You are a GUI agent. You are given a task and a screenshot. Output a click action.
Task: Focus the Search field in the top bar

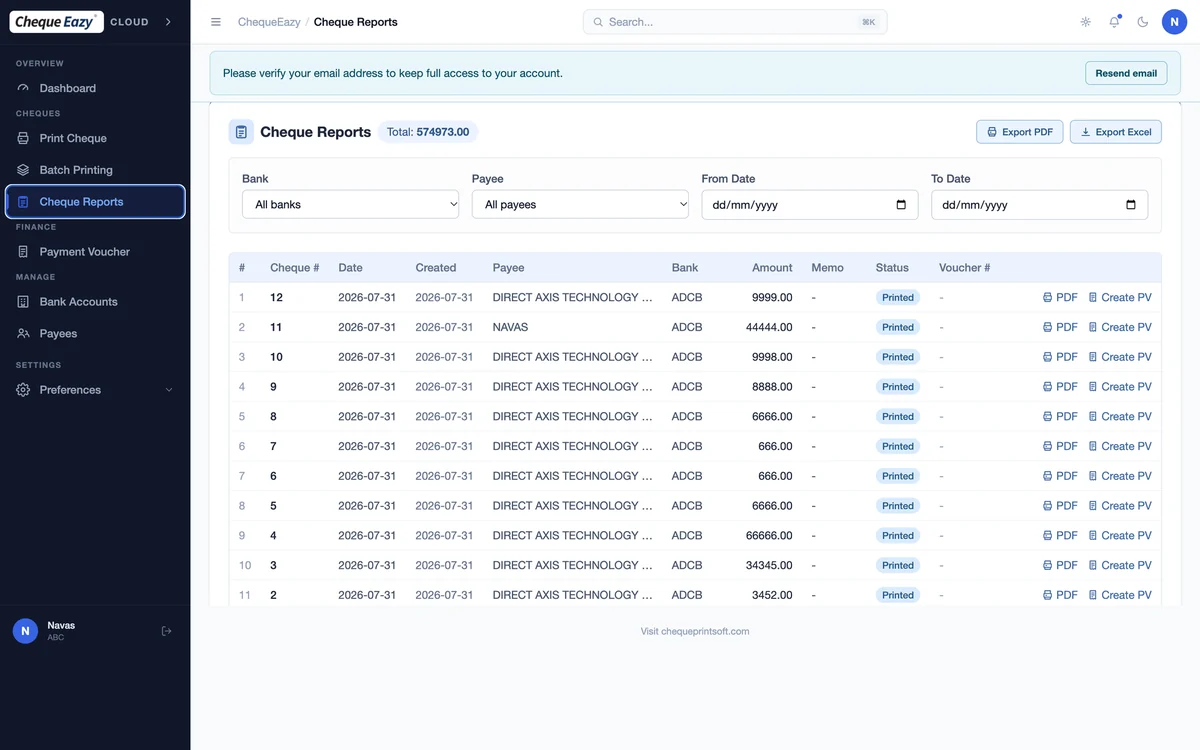point(735,22)
